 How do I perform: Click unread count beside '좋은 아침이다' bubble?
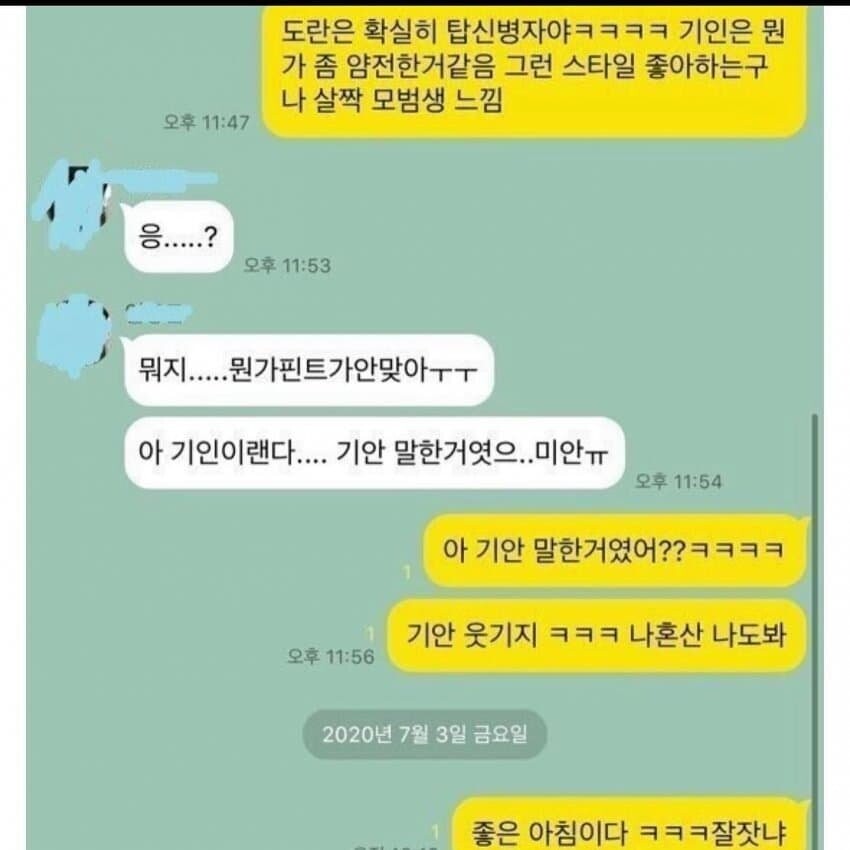[x=435, y=831]
